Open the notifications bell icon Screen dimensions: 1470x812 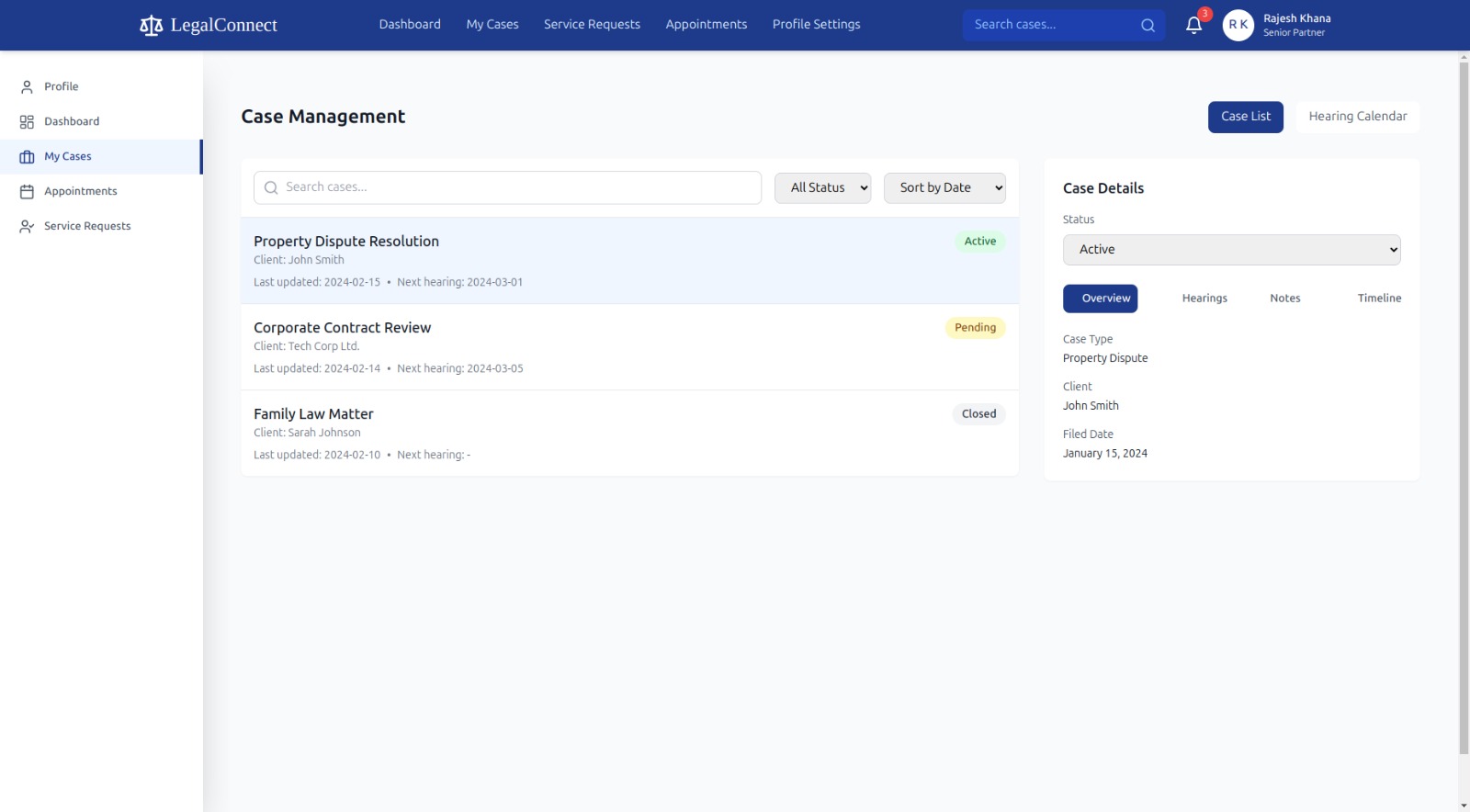click(1193, 25)
